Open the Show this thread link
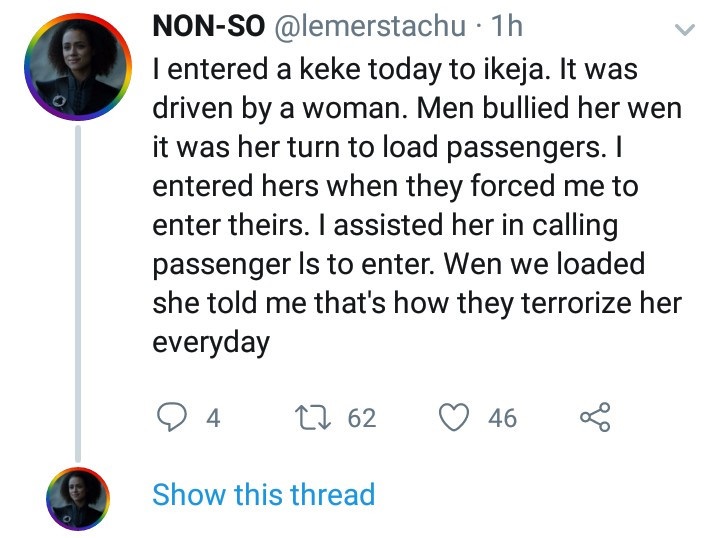 click(x=263, y=494)
